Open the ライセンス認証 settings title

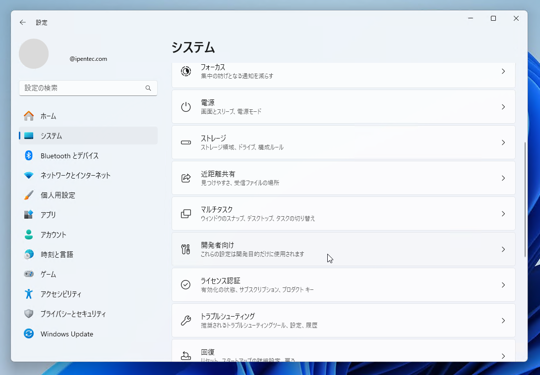click(x=220, y=281)
